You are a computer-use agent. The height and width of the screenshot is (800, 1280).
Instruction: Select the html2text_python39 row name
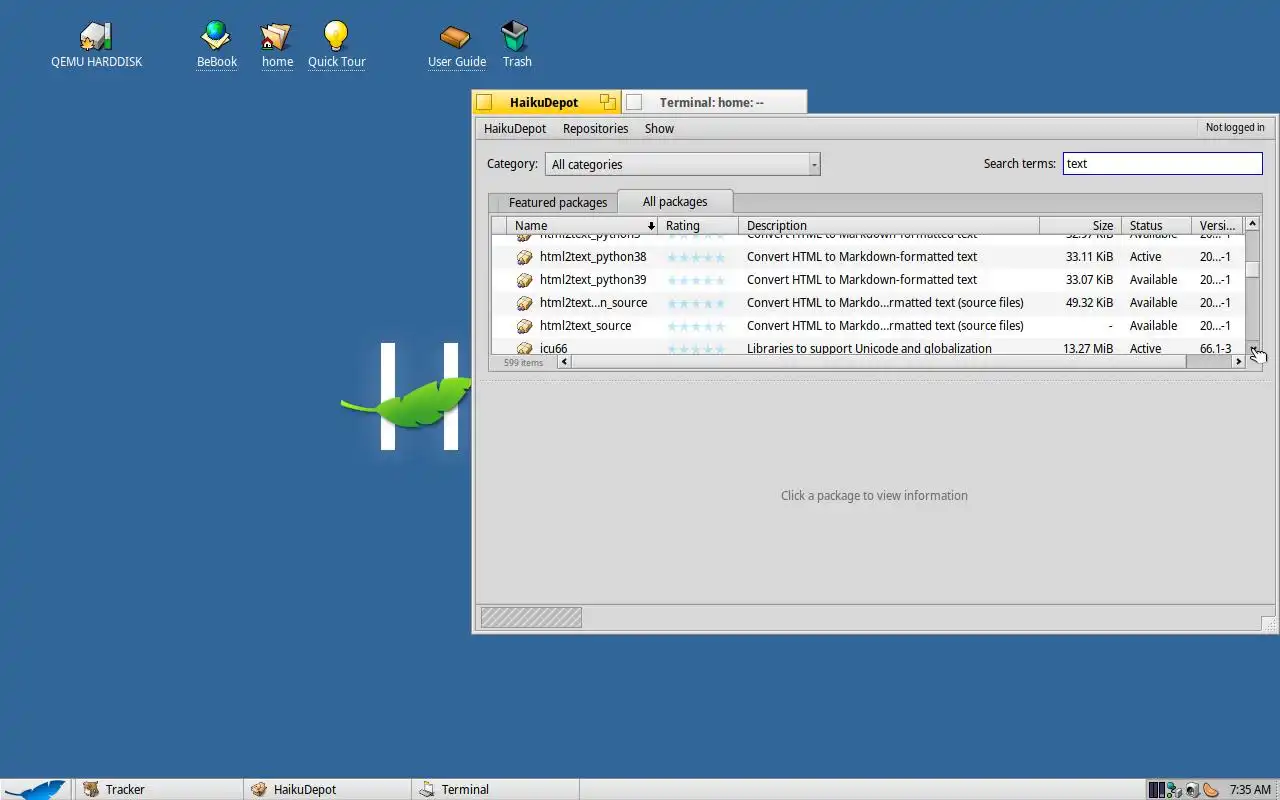[x=593, y=280]
